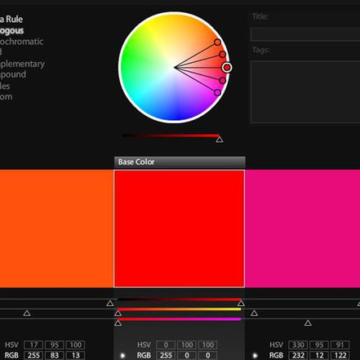The height and width of the screenshot is (360, 360).
Task: Choose the Complementary color rule
Action: [22, 64]
